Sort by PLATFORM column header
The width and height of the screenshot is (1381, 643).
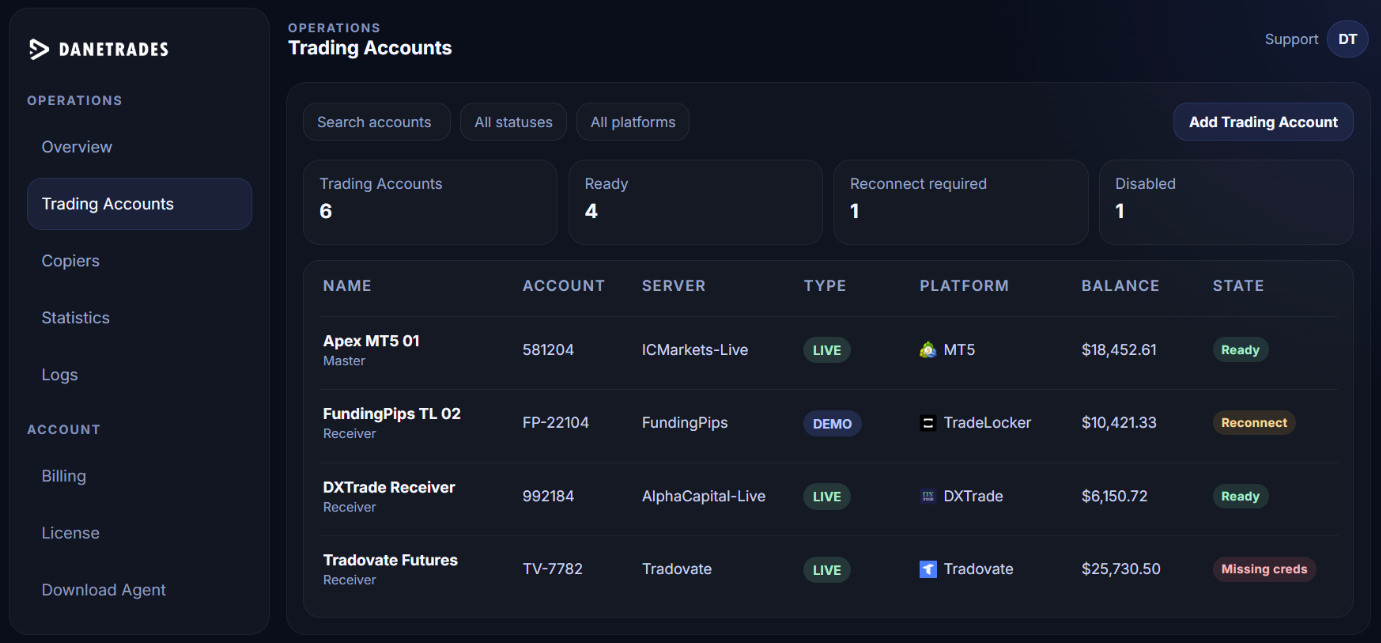point(964,286)
